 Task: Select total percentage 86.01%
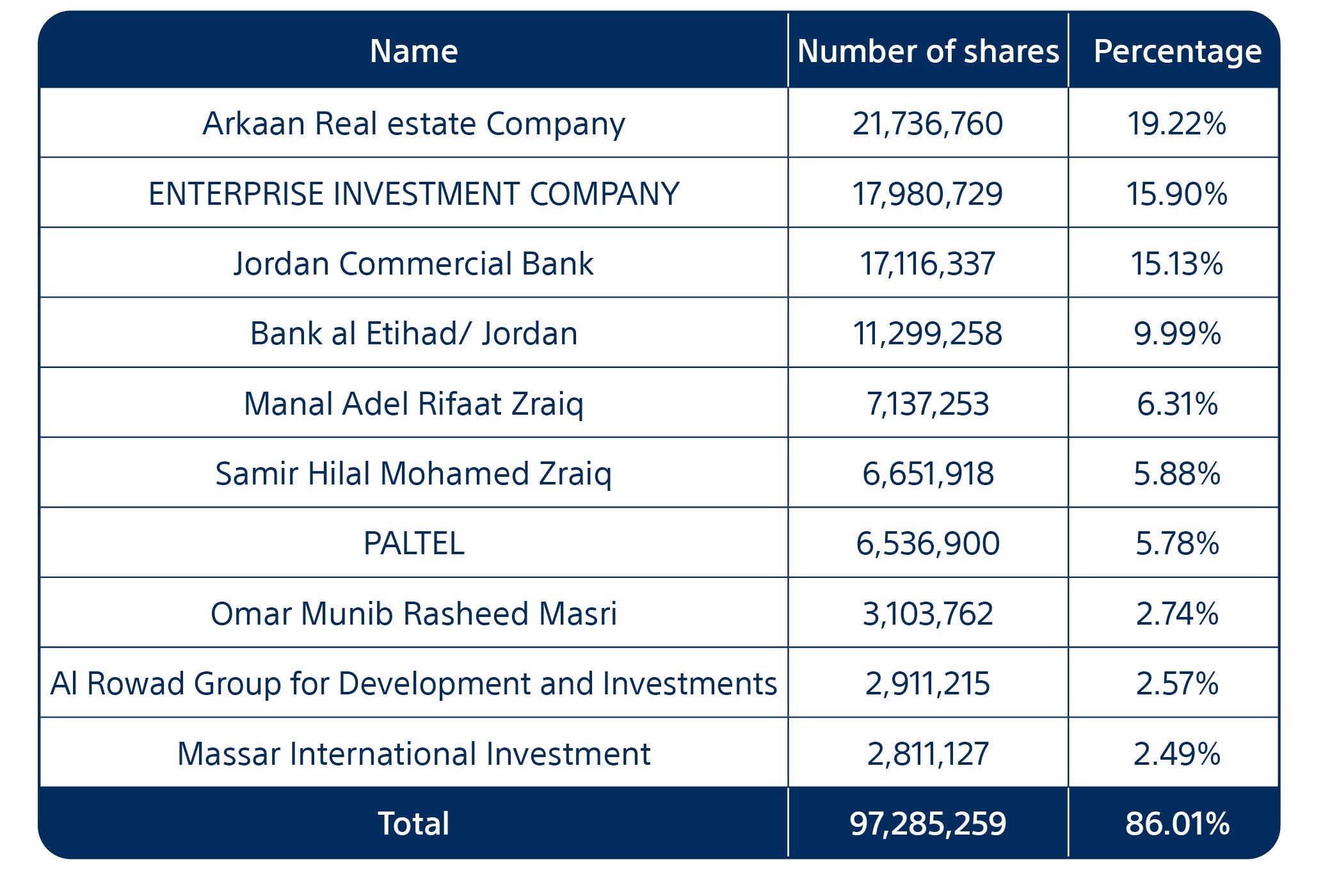[1177, 823]
